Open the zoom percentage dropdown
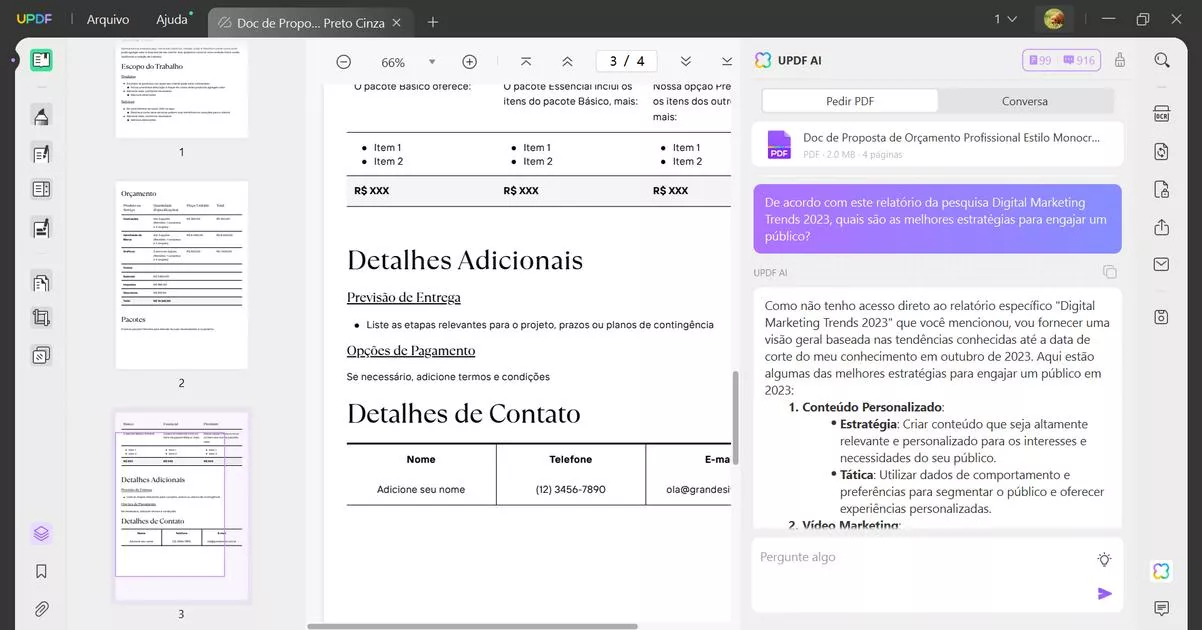Image resolution: width=1202 pixels, height=630 pixels. [x=431, y=61]
